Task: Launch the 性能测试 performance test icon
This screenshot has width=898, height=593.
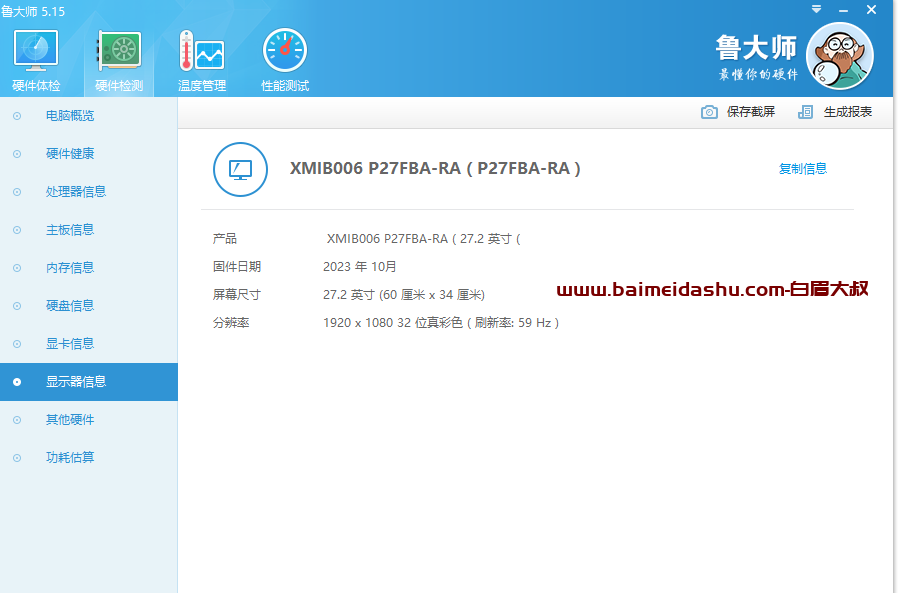Action: click(285, 61)
